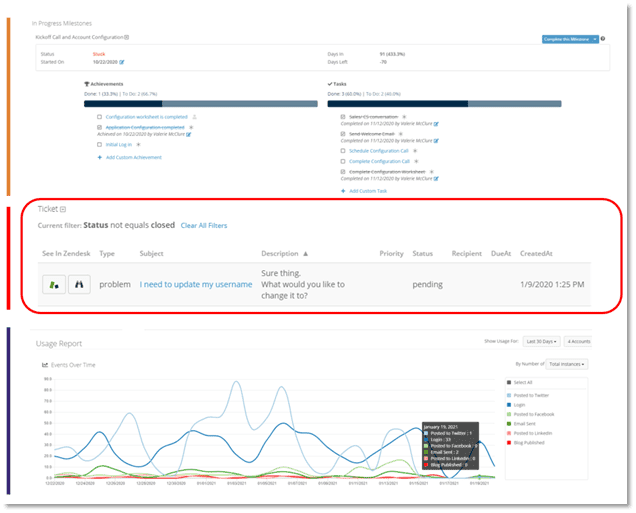Click the Status column header
This screenshot has height=513, width=636.
click(x=422, y=254)
